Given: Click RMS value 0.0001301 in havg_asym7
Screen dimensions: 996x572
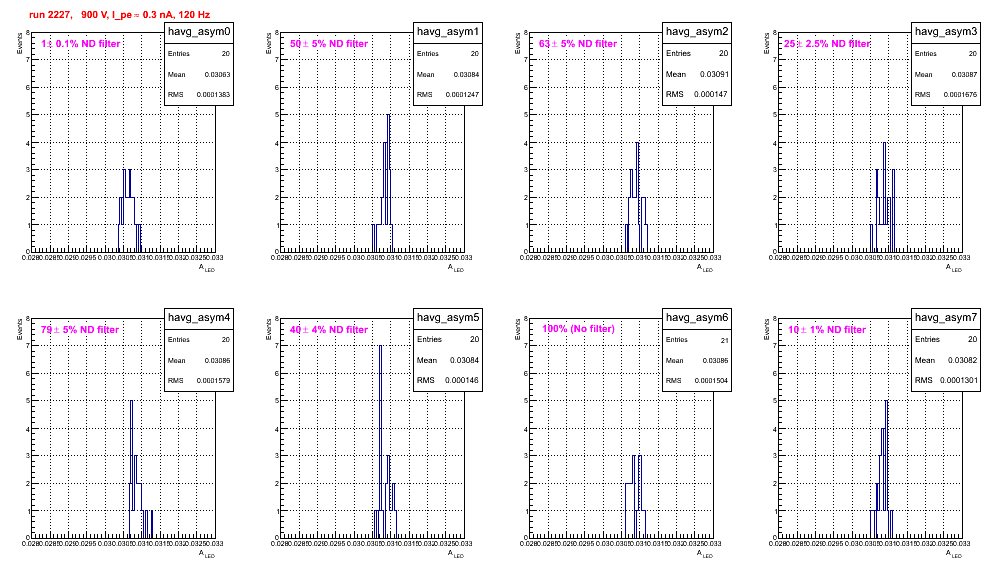Looking at the screenshot, I should (960, 380).
